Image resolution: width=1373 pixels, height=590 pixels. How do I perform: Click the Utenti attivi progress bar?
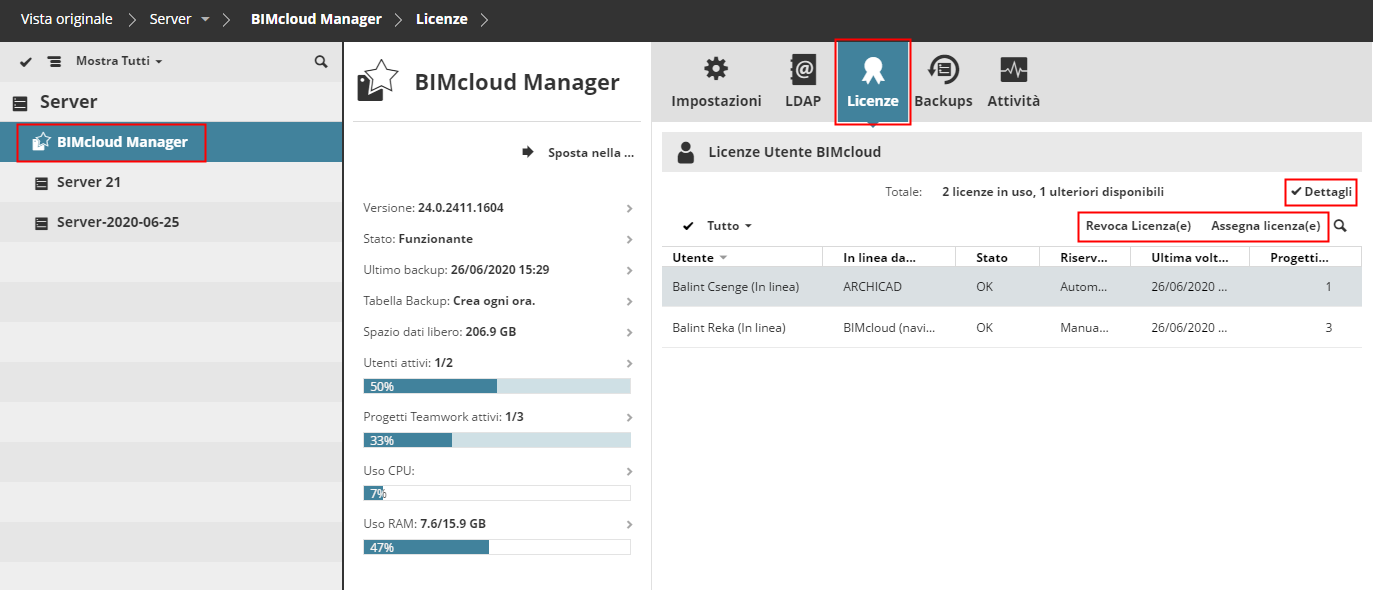(497, 386)
